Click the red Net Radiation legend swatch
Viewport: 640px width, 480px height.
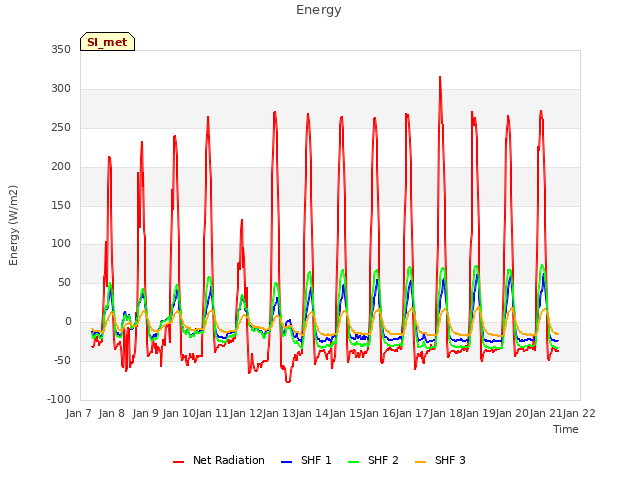tap(178, 462)
